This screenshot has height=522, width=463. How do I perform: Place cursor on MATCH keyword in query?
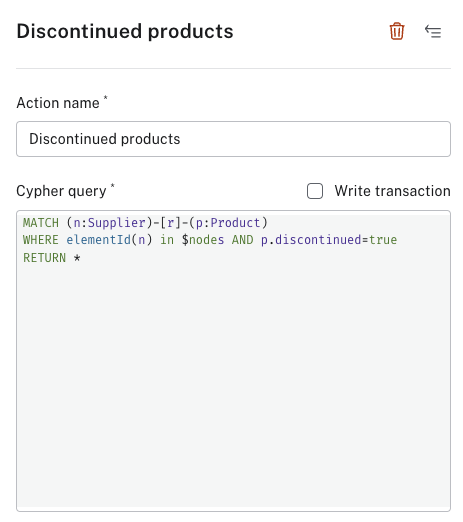tap(41, 223)
